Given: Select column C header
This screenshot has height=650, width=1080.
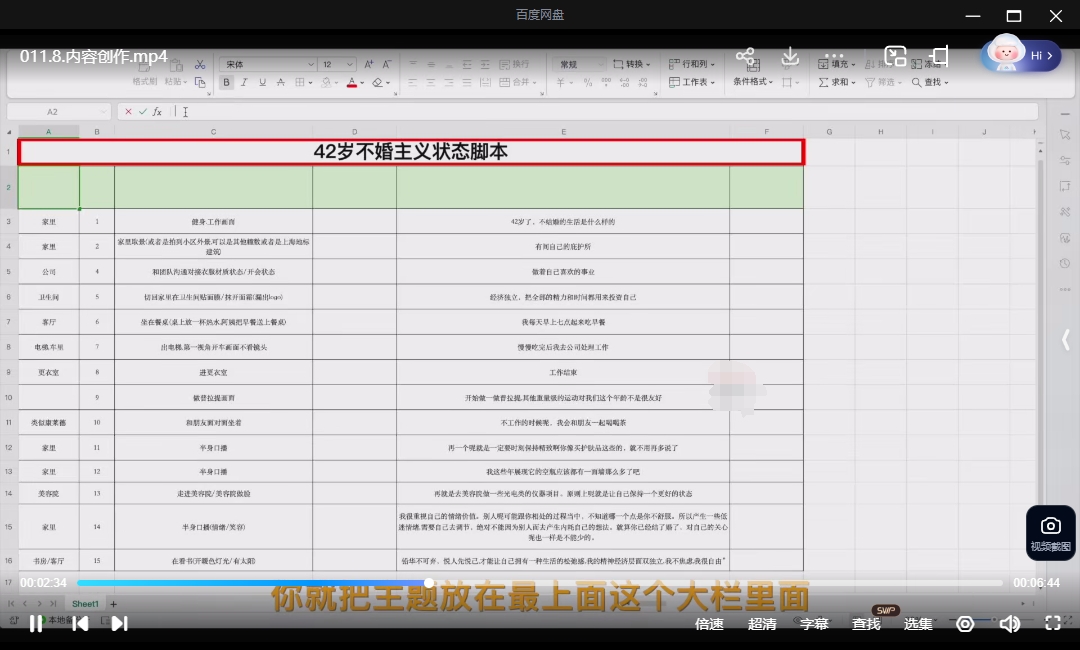Looking at the screenshot, I should click(x=214, y=132).
